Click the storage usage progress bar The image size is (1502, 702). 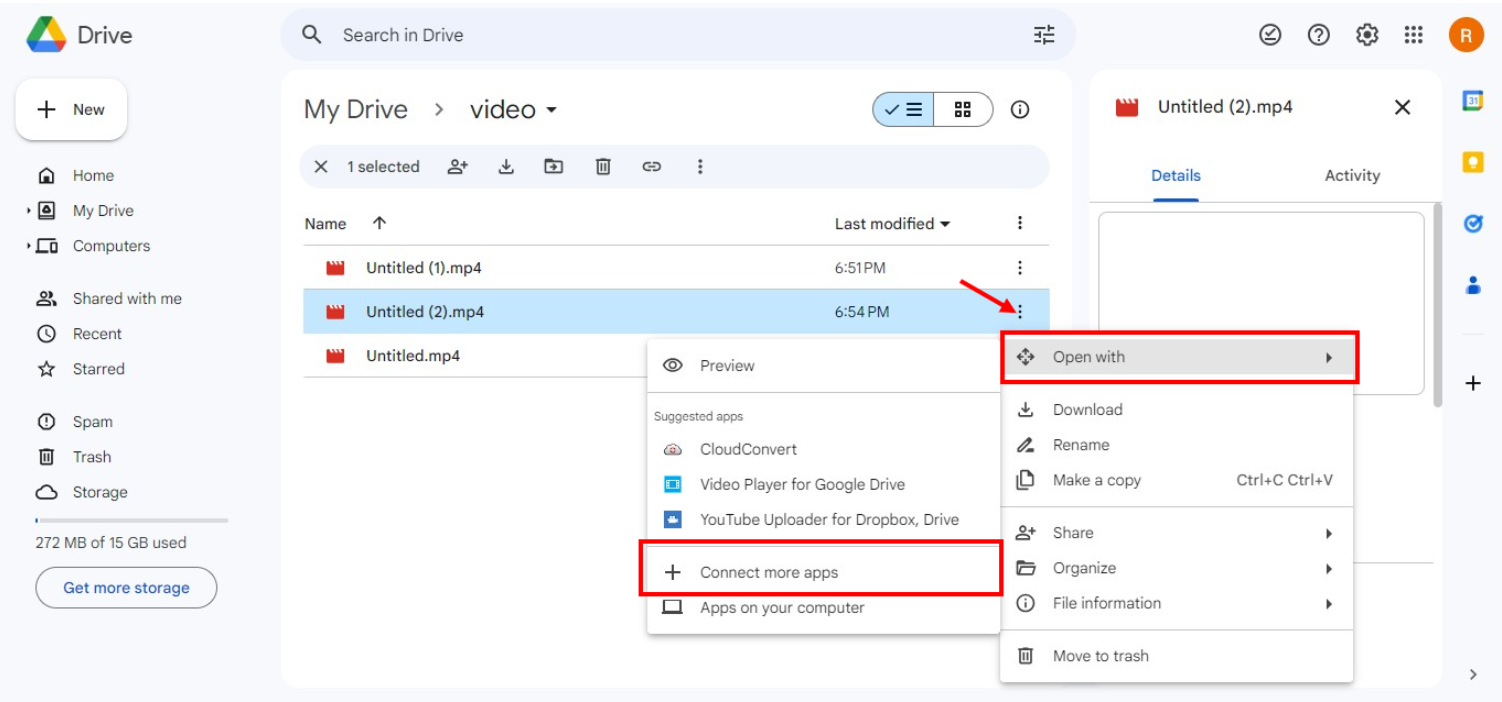[x=132, y=520]
